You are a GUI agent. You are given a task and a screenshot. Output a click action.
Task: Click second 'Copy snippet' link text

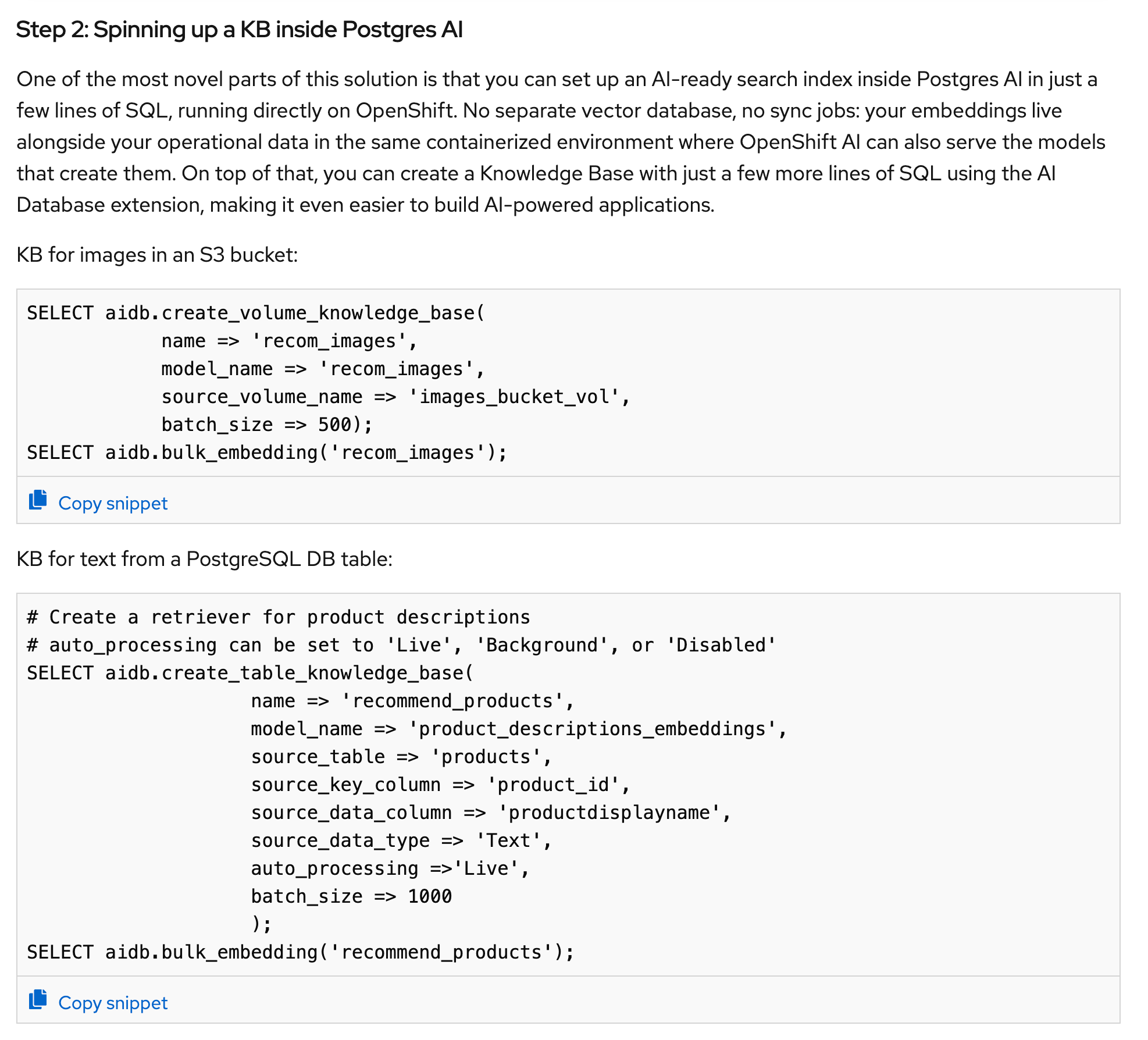point(113,1003)
